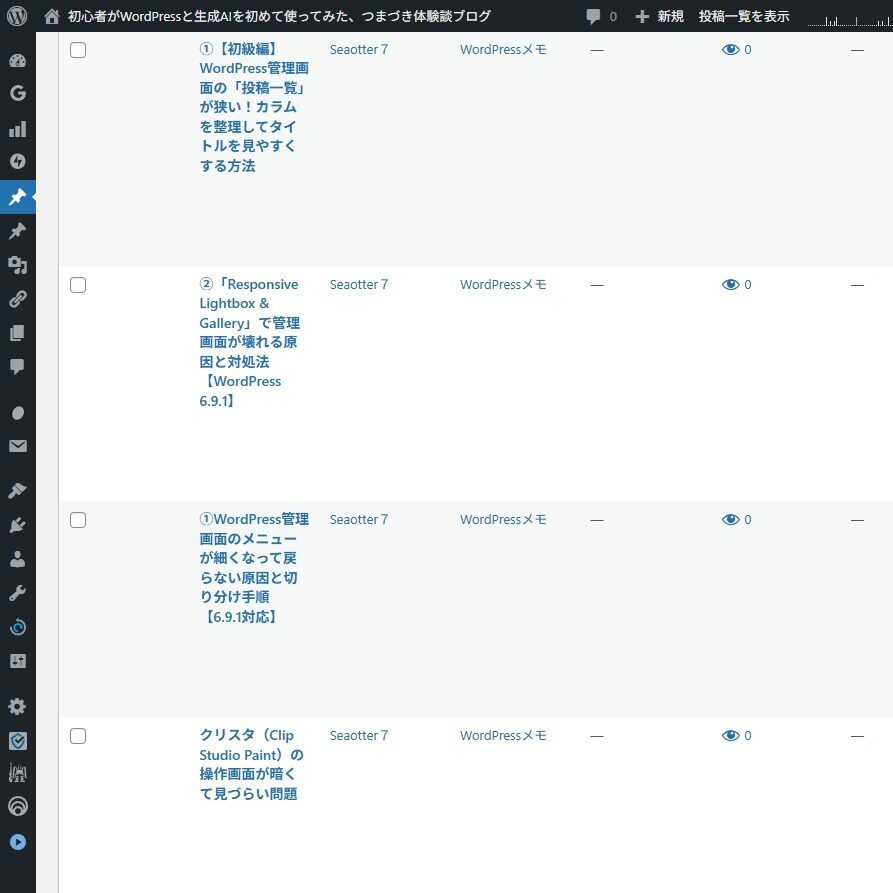Viewport: 893px width, 893px height.
Task: Expand the 新規 menu in the admin bar
Action: (659, 16)
